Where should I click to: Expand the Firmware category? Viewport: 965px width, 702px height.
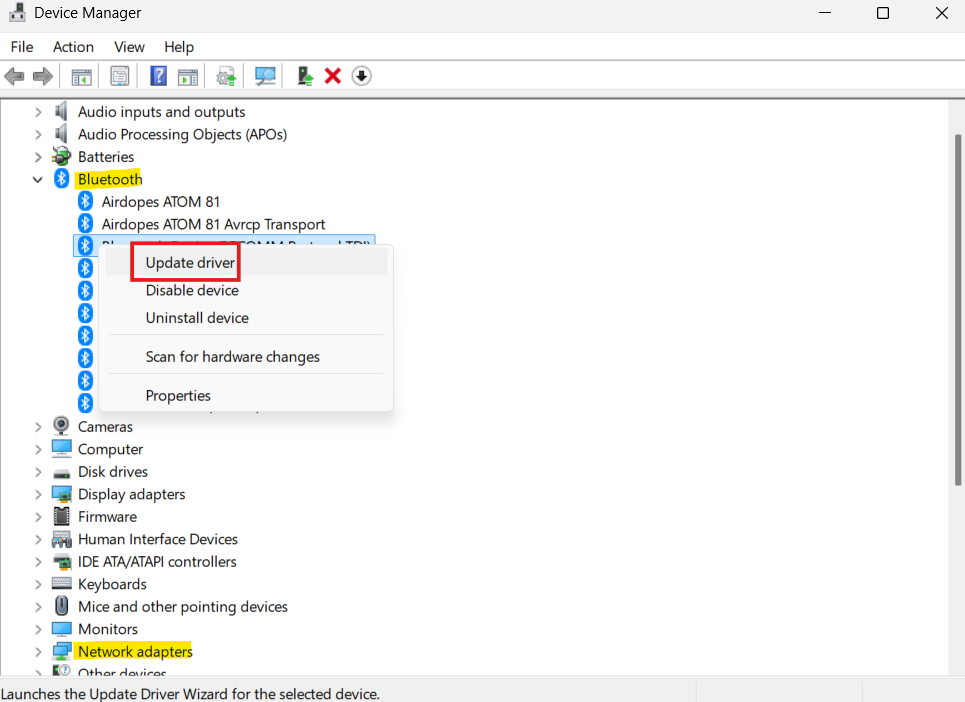pos(38,517)
